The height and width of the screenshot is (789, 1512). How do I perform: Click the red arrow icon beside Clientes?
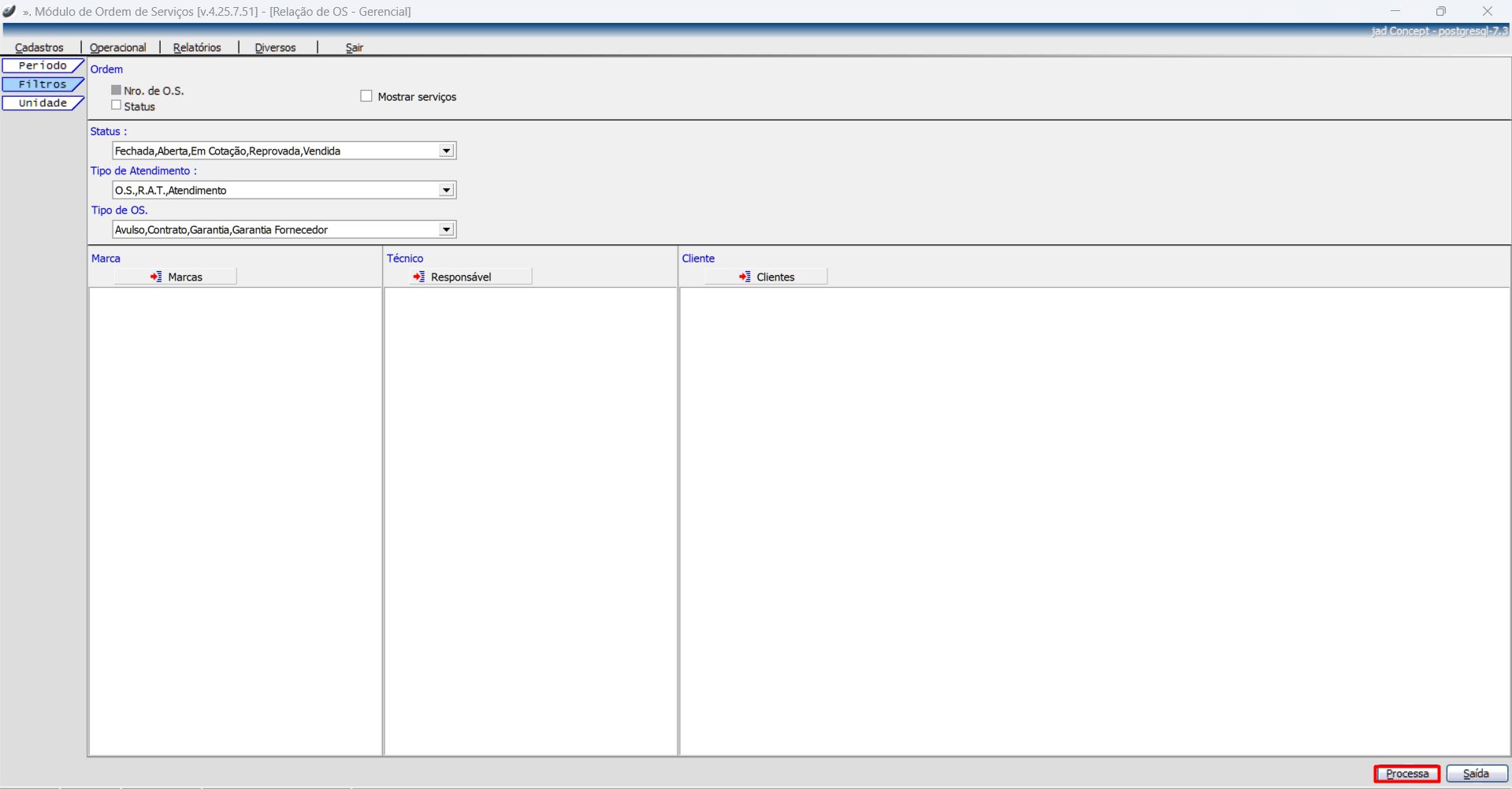tap(745, 277)
